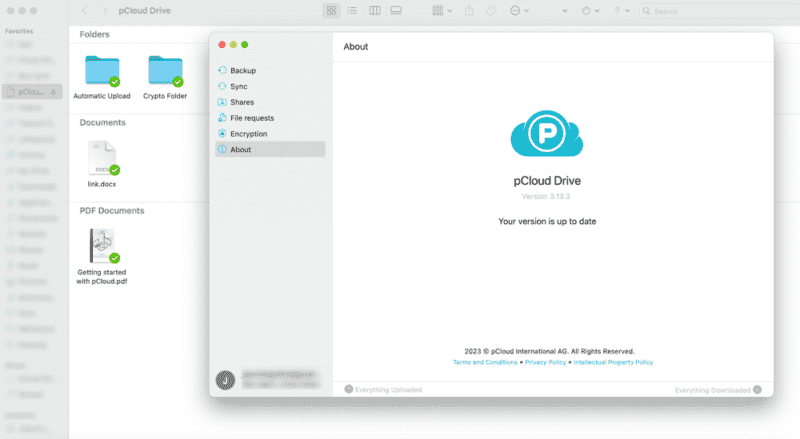Screen dimensions: 800x439
Task: Open the Encryption settings section
Action: pos(248,134)
